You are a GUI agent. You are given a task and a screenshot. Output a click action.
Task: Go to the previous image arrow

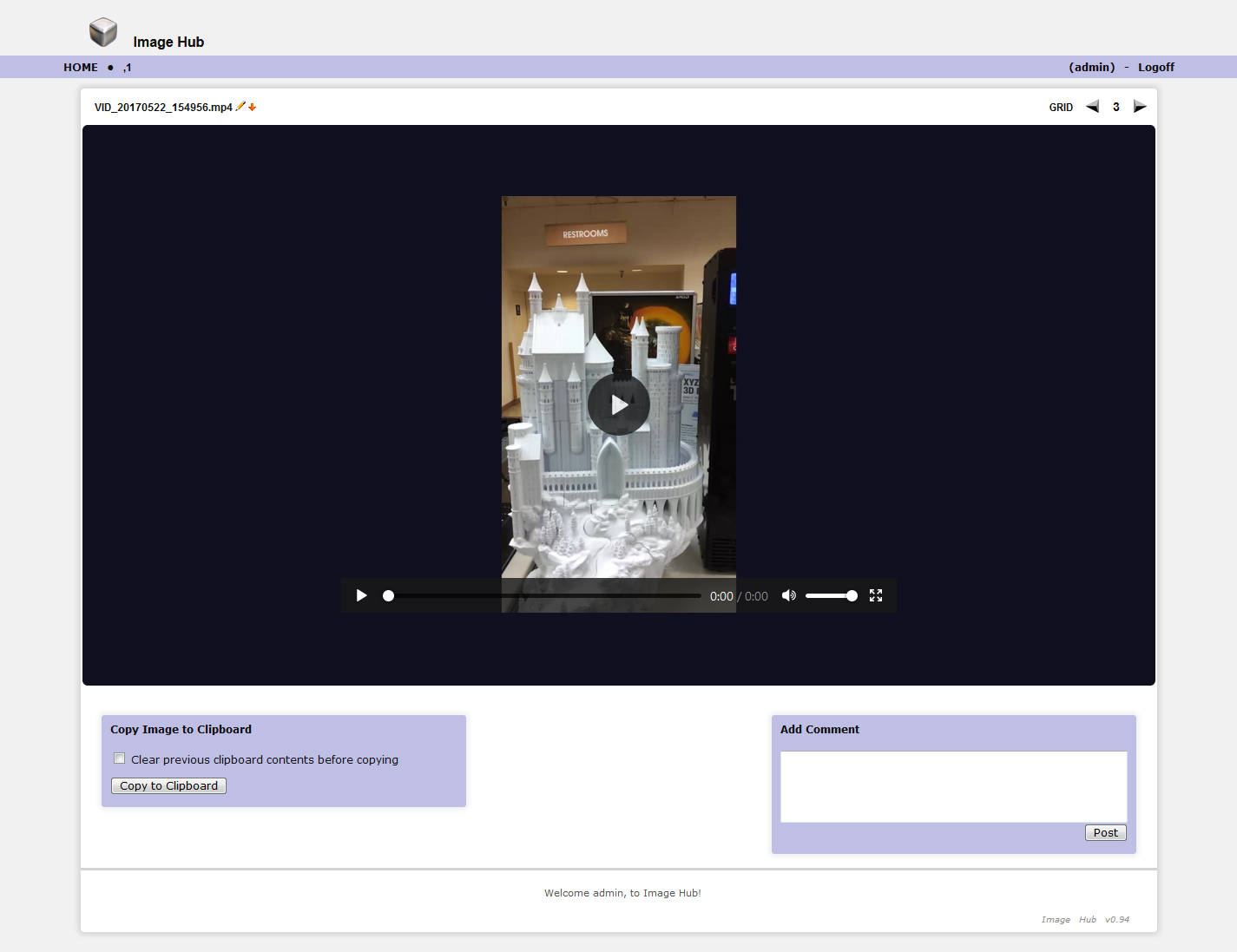tap(1092, 107)
